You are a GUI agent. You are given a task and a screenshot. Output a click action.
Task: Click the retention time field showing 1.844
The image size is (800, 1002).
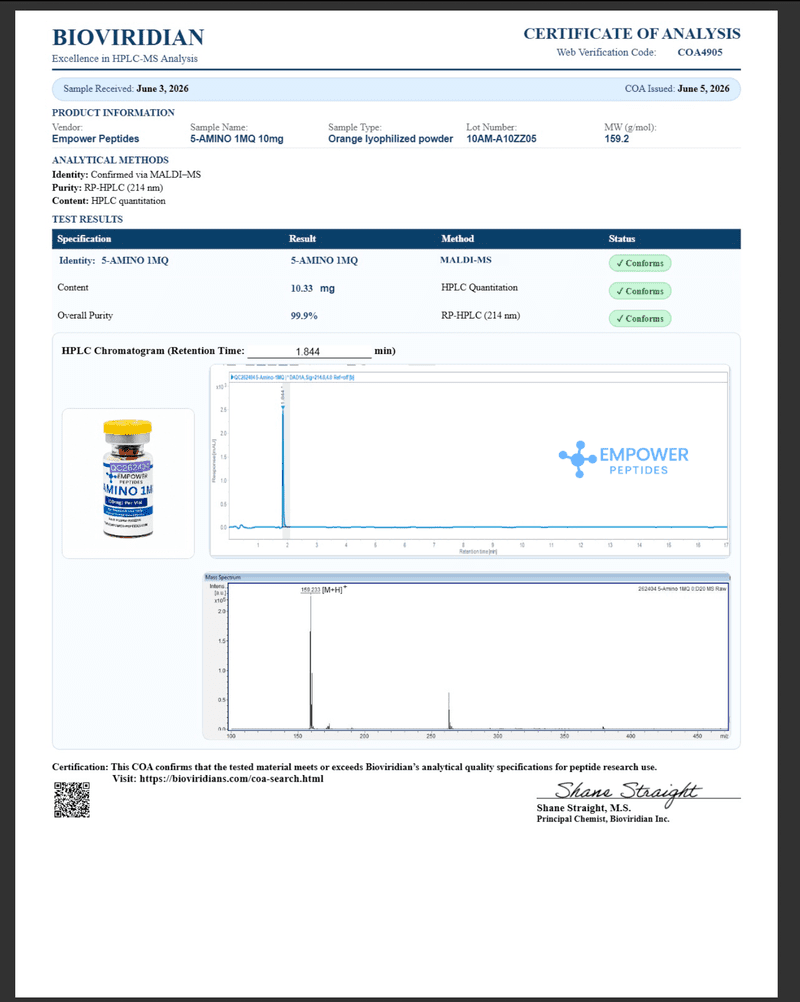[309, 351]
